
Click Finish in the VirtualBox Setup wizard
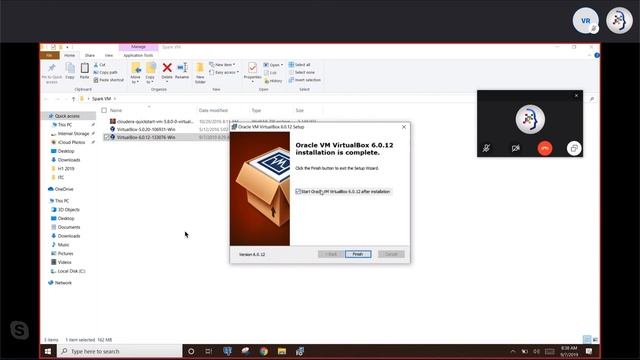[358, 254]
